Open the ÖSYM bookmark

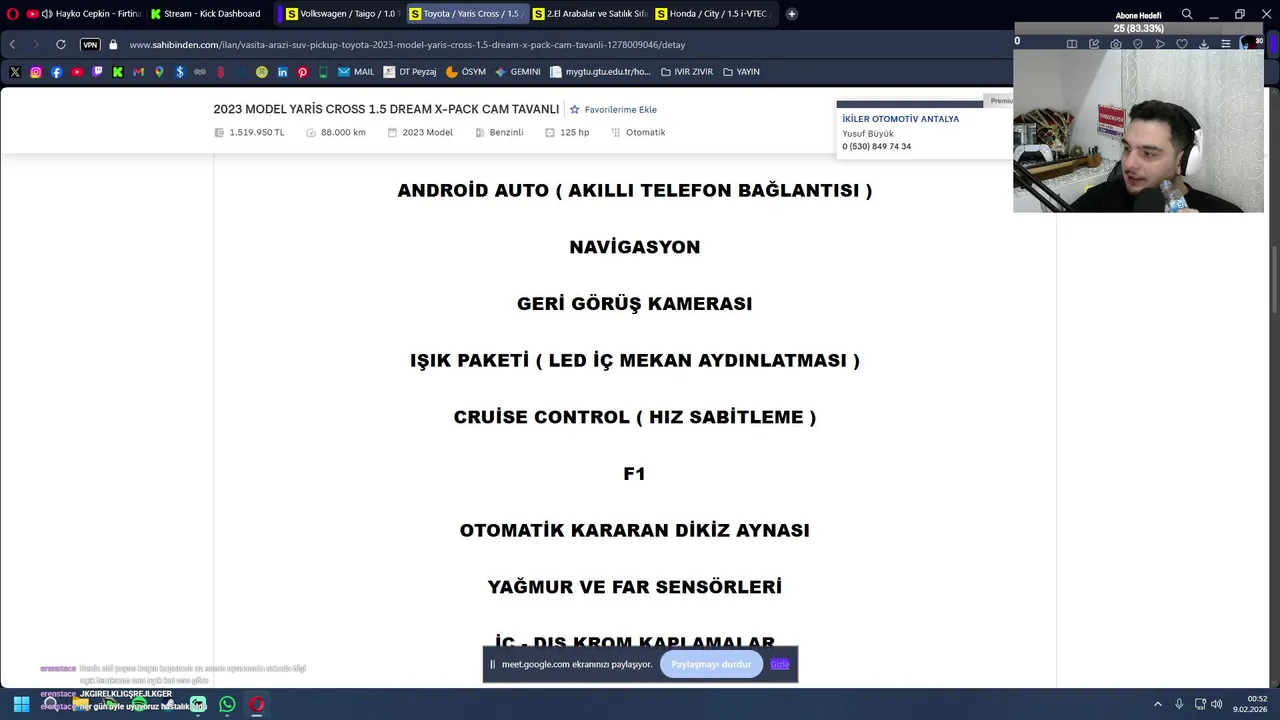point(466,72)
